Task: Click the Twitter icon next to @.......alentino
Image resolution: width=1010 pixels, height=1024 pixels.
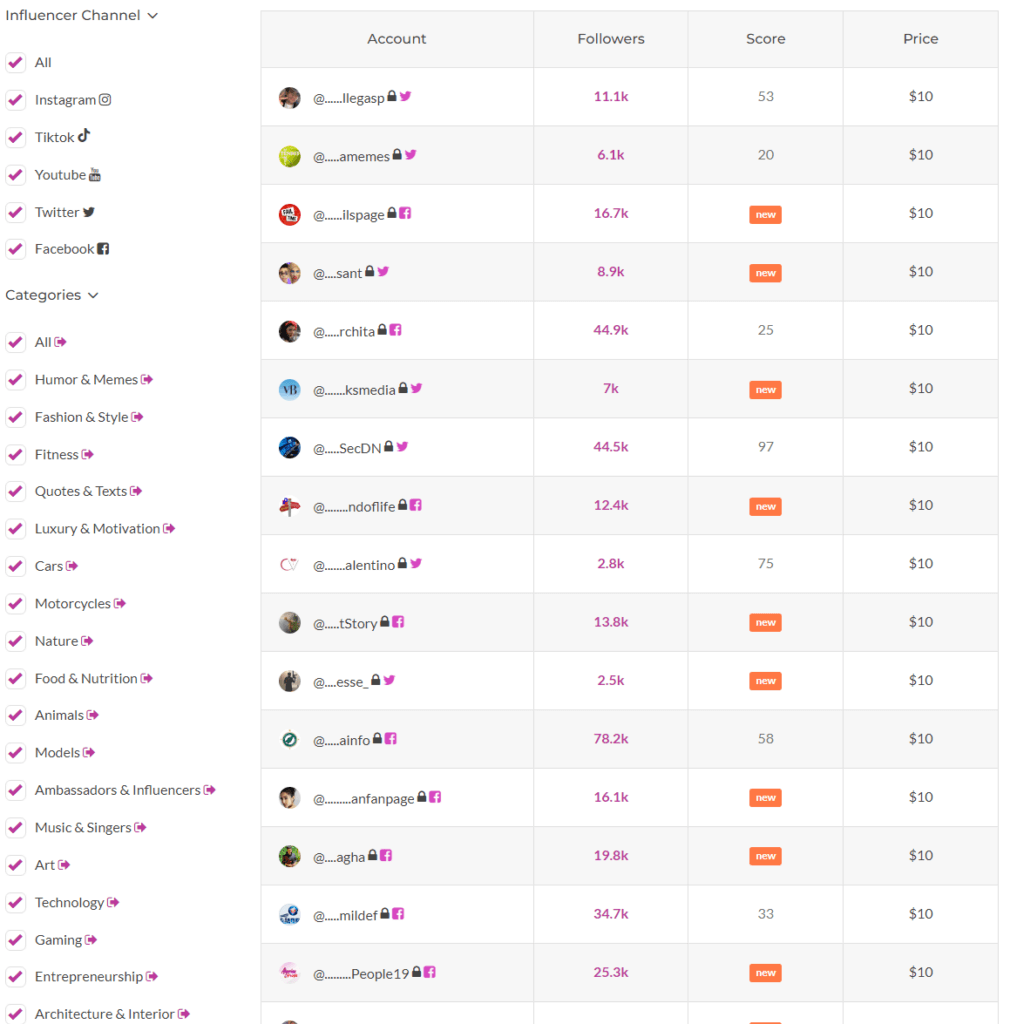Action: point(416,563)
